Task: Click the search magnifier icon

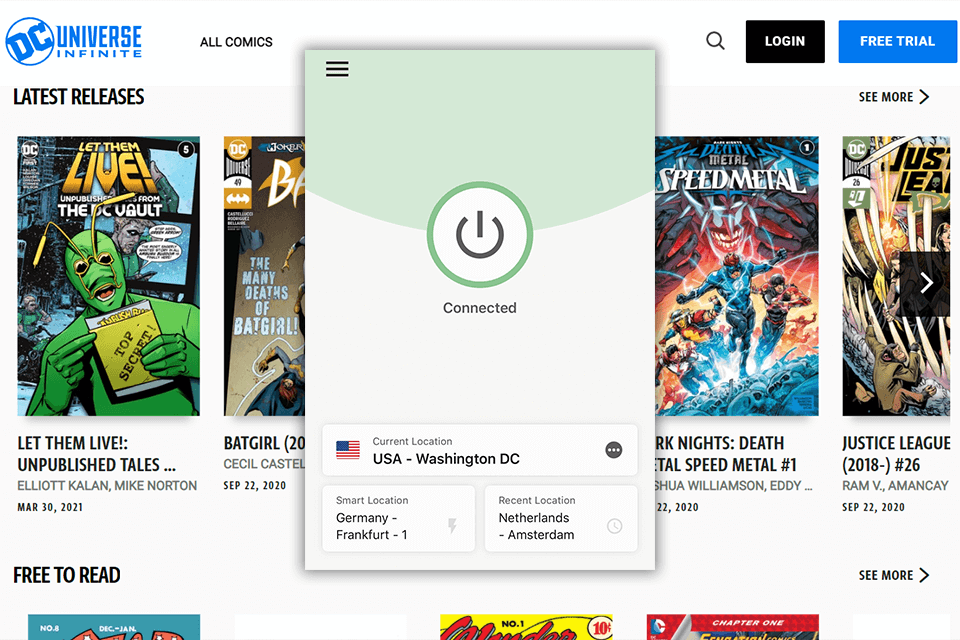Action: 715,41
